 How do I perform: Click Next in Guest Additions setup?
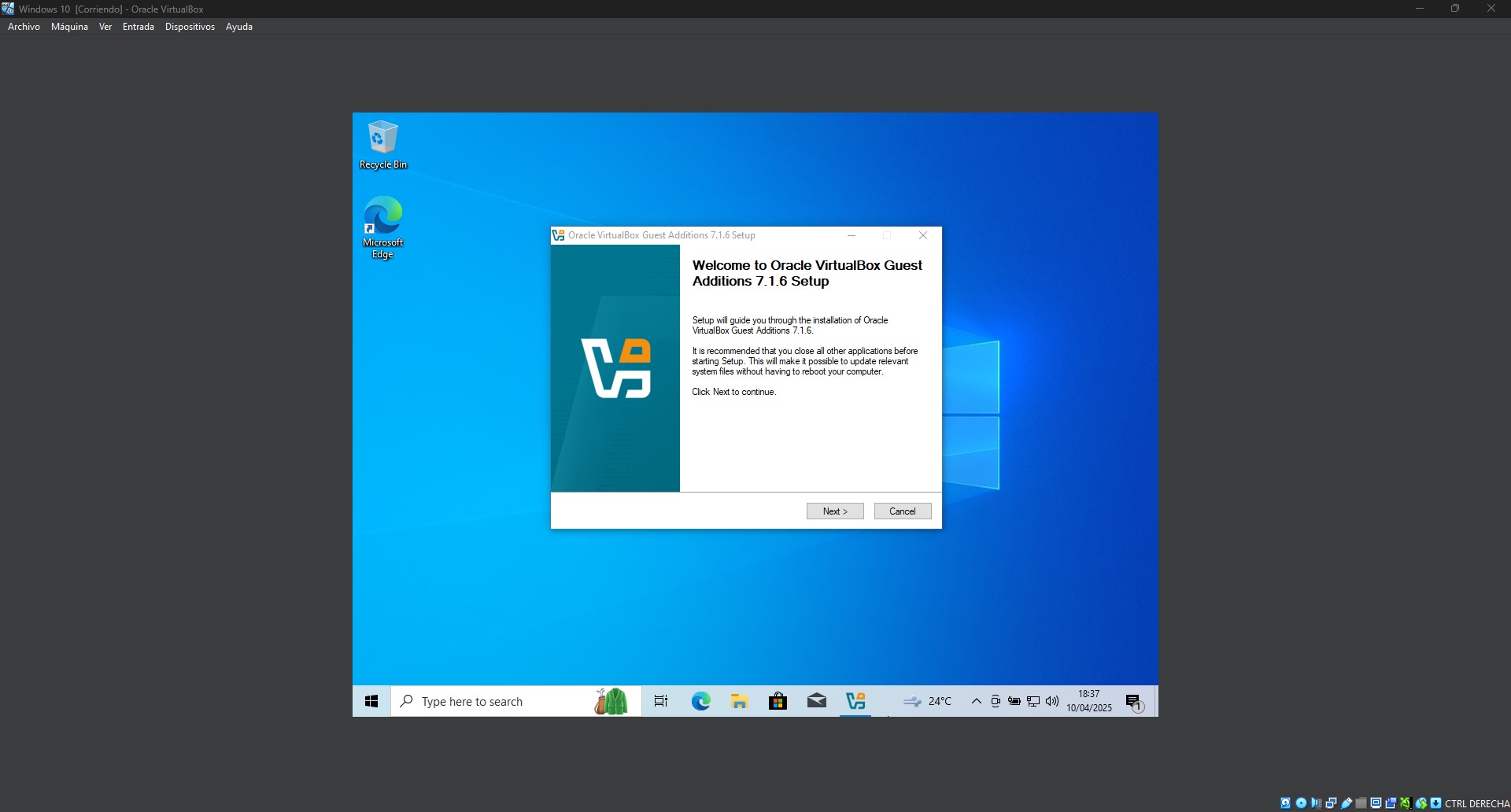click(835, 511)
